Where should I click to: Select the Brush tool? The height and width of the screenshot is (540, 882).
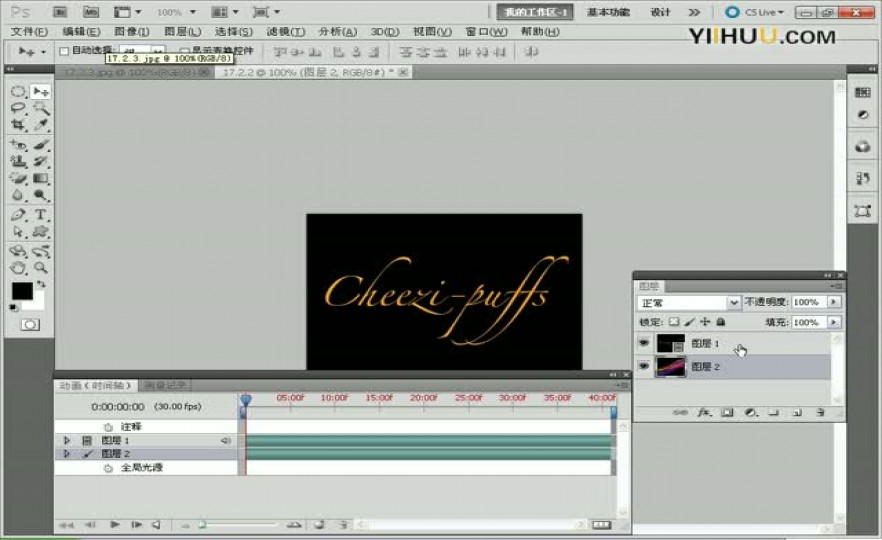click(x=40, y=145)
